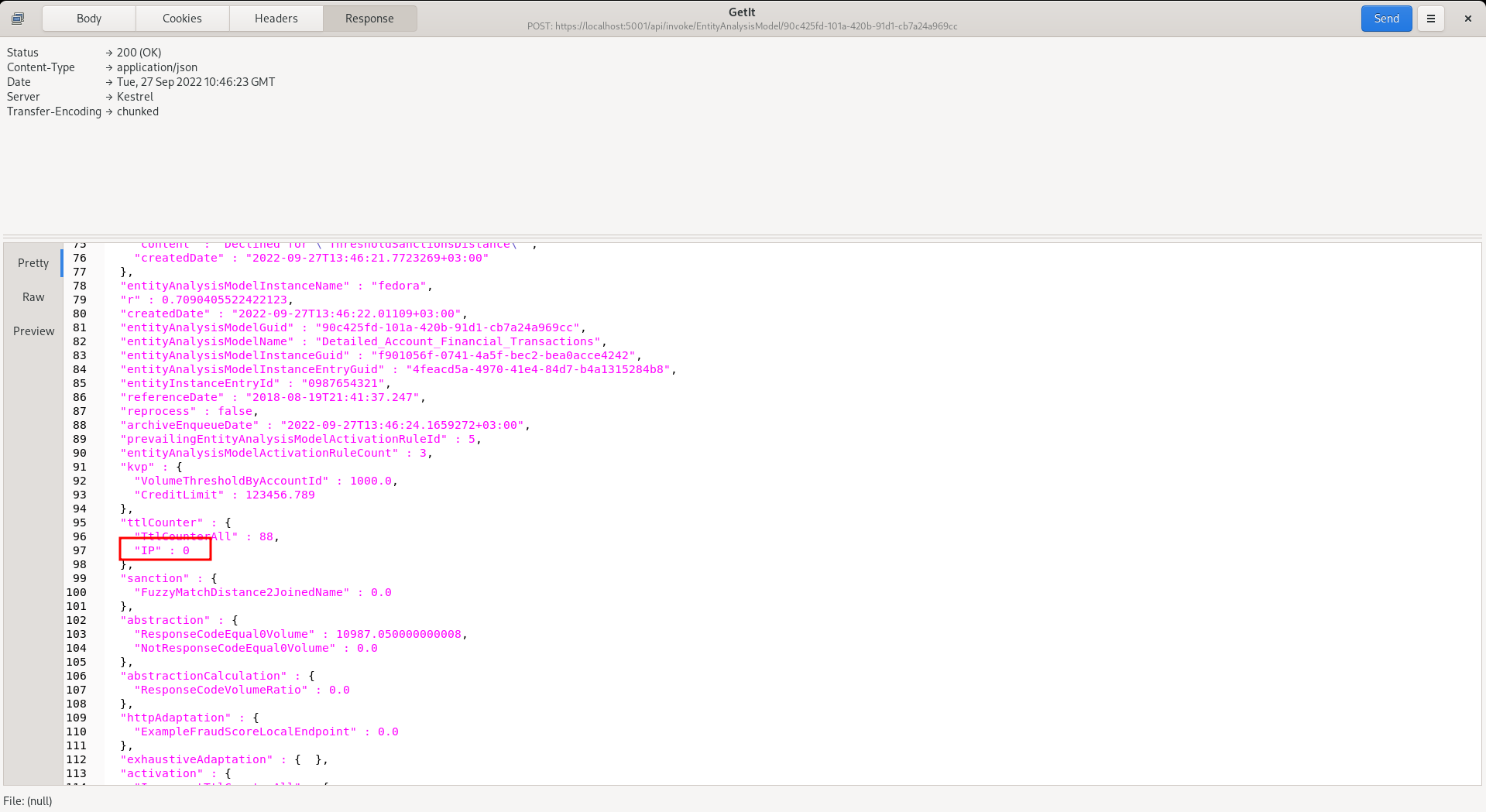Open the collections icon at top left
Viewport: 1486px width, 812px height.
(18, 19)
